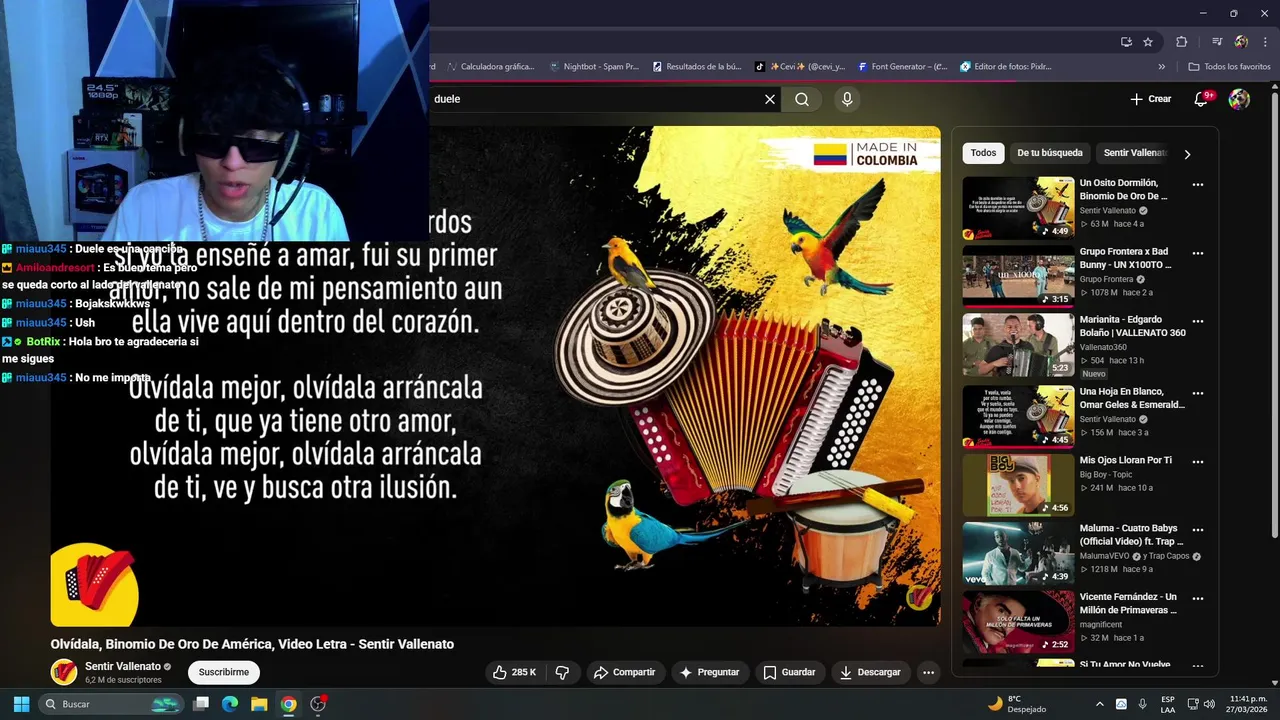Image resolution: width=1280 pixels, height=720 pixels.
Task: Open options for Marianita video
Action: tap(1197, 322)
